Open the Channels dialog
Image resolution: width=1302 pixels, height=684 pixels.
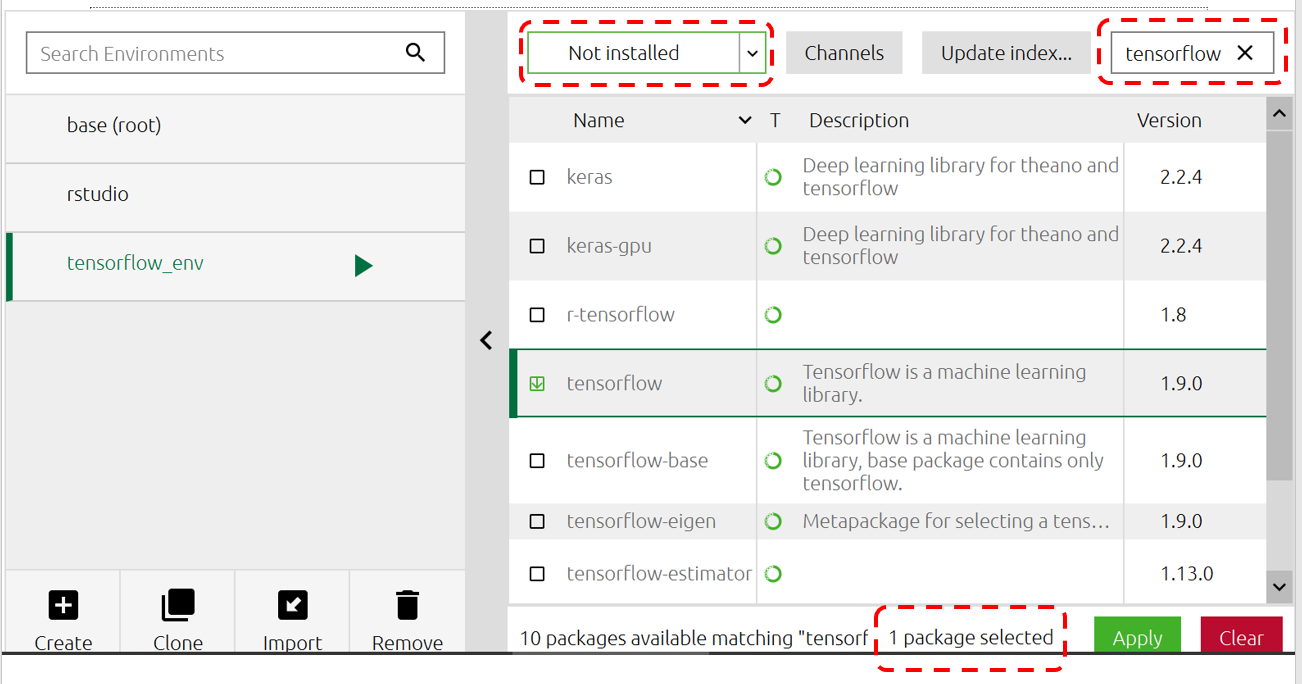(844, 53)
